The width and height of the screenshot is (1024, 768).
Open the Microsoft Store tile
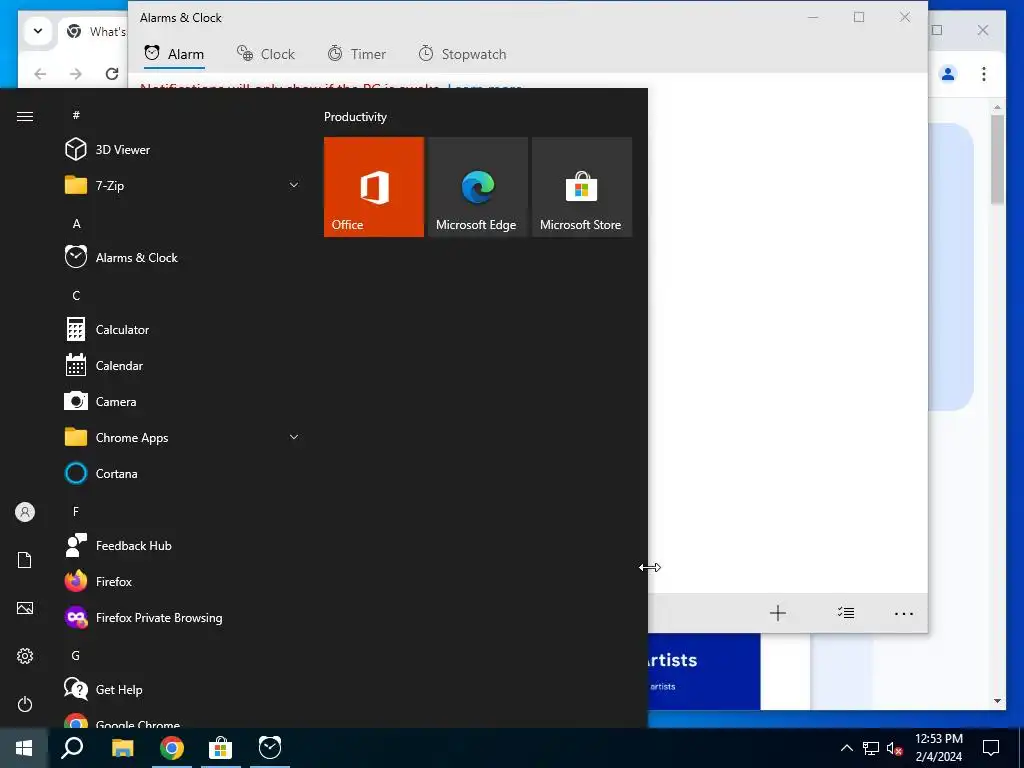(582, 187)
